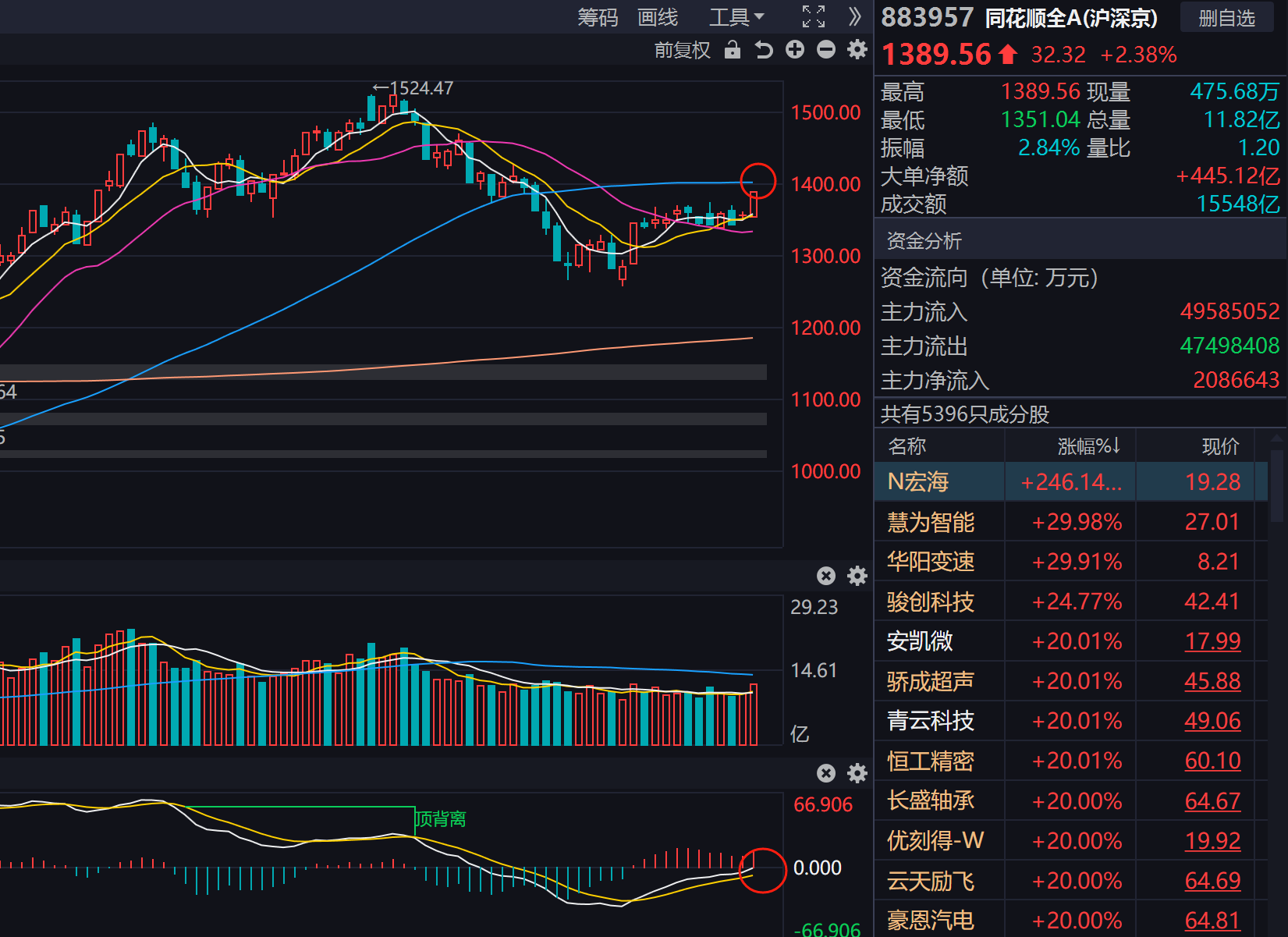The width and height of the screenshot is (1288, 937).
Task: Click the index code 883957
Action: (x=927, y=17)
